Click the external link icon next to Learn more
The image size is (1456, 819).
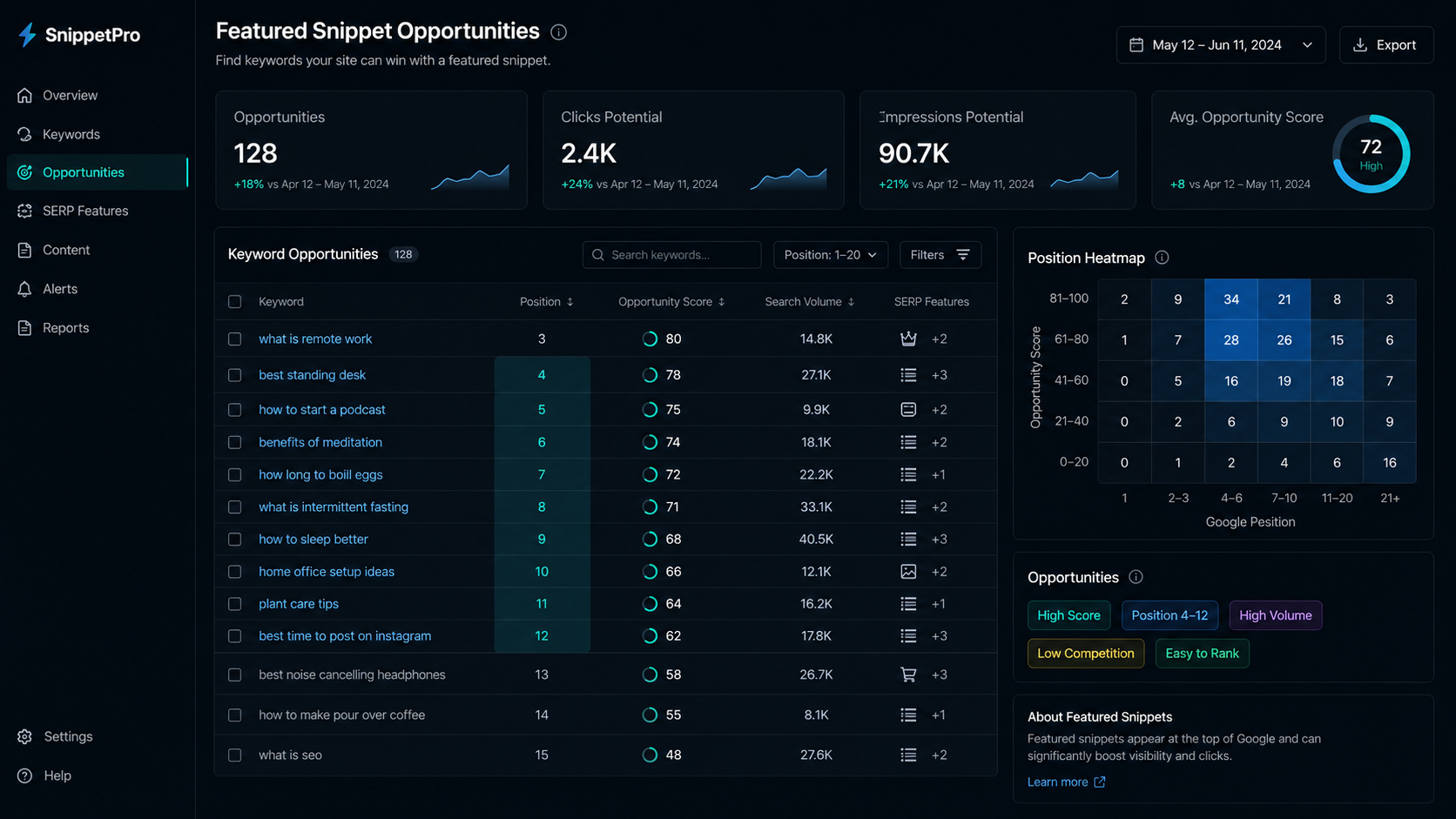1100,782
